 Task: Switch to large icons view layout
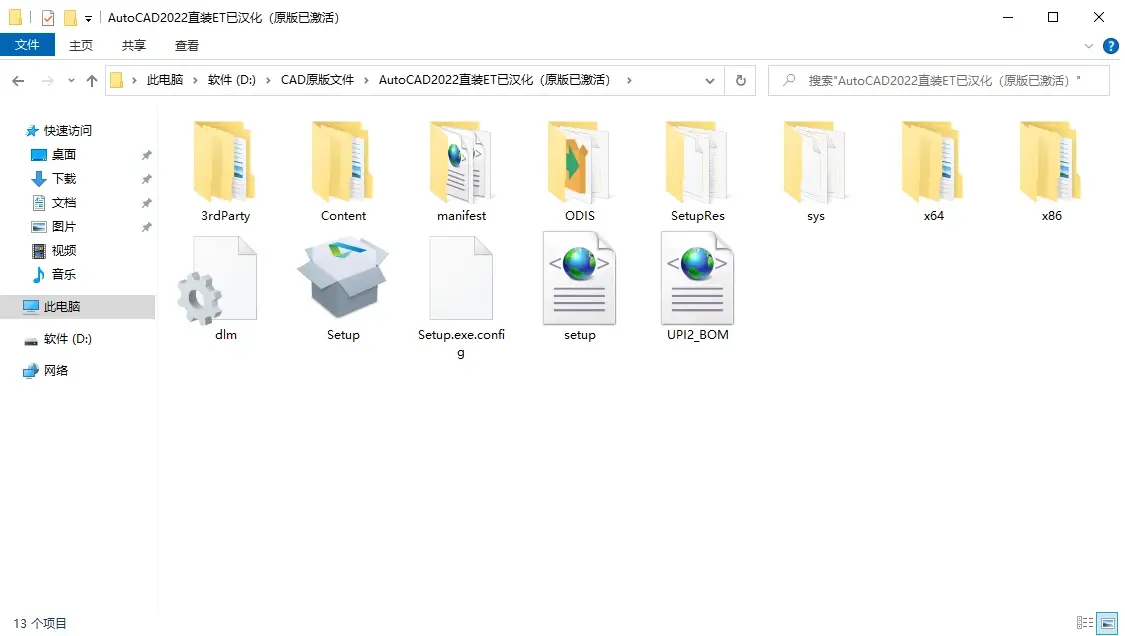[1108, 623]
